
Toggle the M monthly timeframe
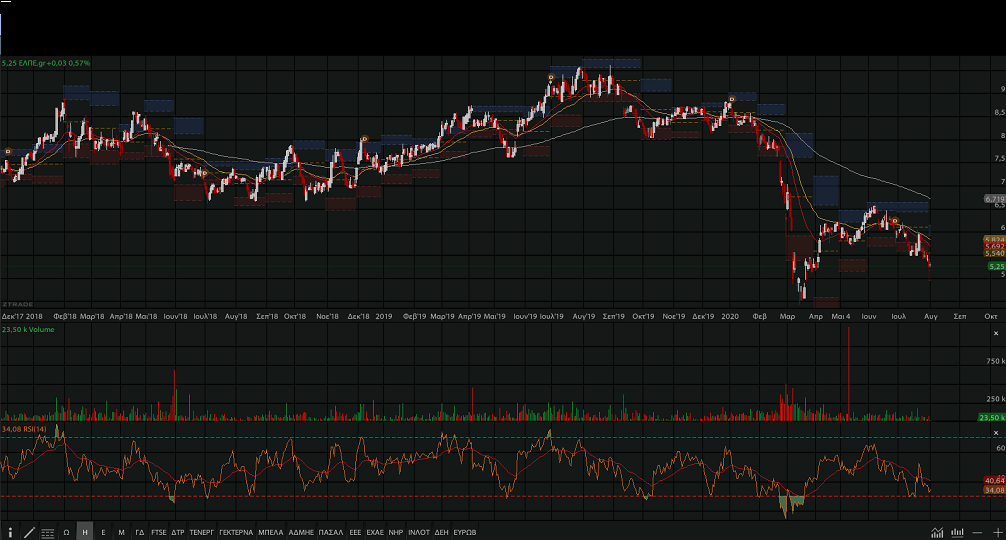click(121, 532)
